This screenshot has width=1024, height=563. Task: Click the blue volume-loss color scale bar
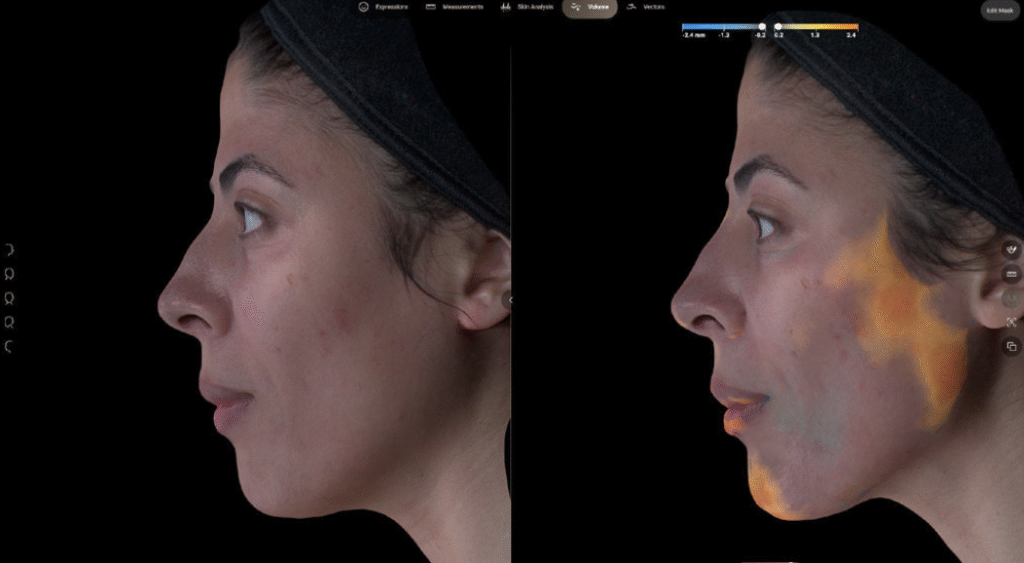pyautogui.click(x=722, y=27)
